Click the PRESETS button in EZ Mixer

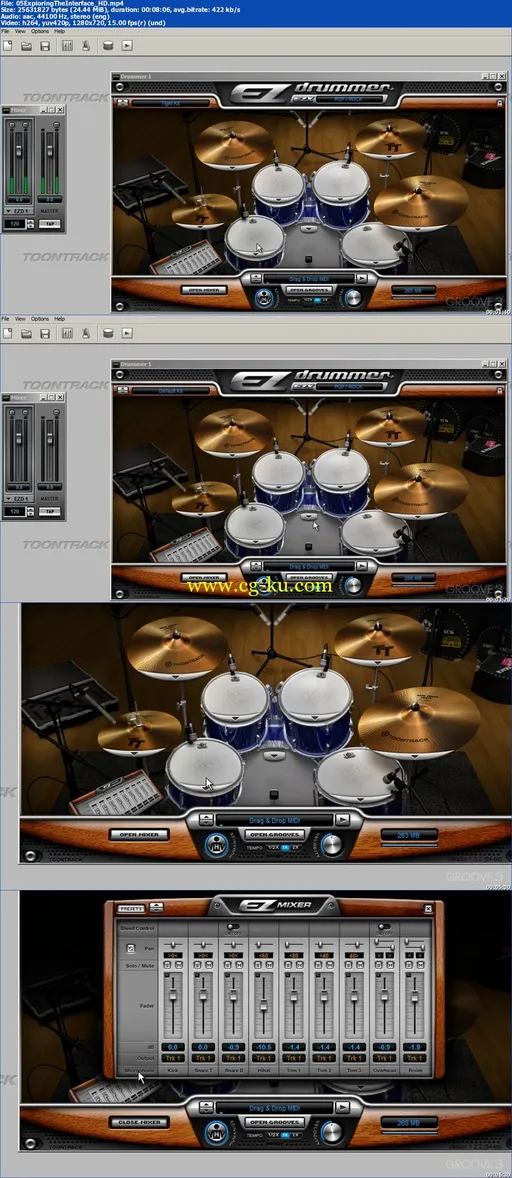[131, 909]
